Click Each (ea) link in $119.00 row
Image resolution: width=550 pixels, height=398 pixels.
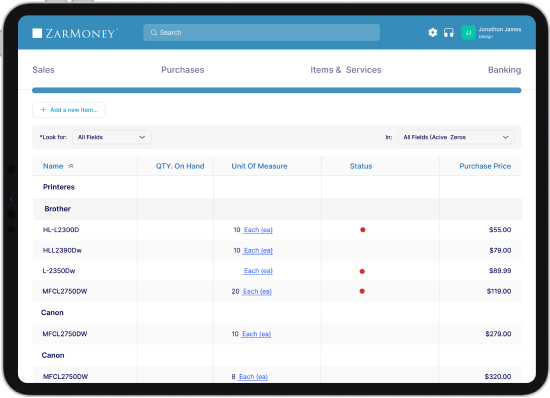click(257, 292)
